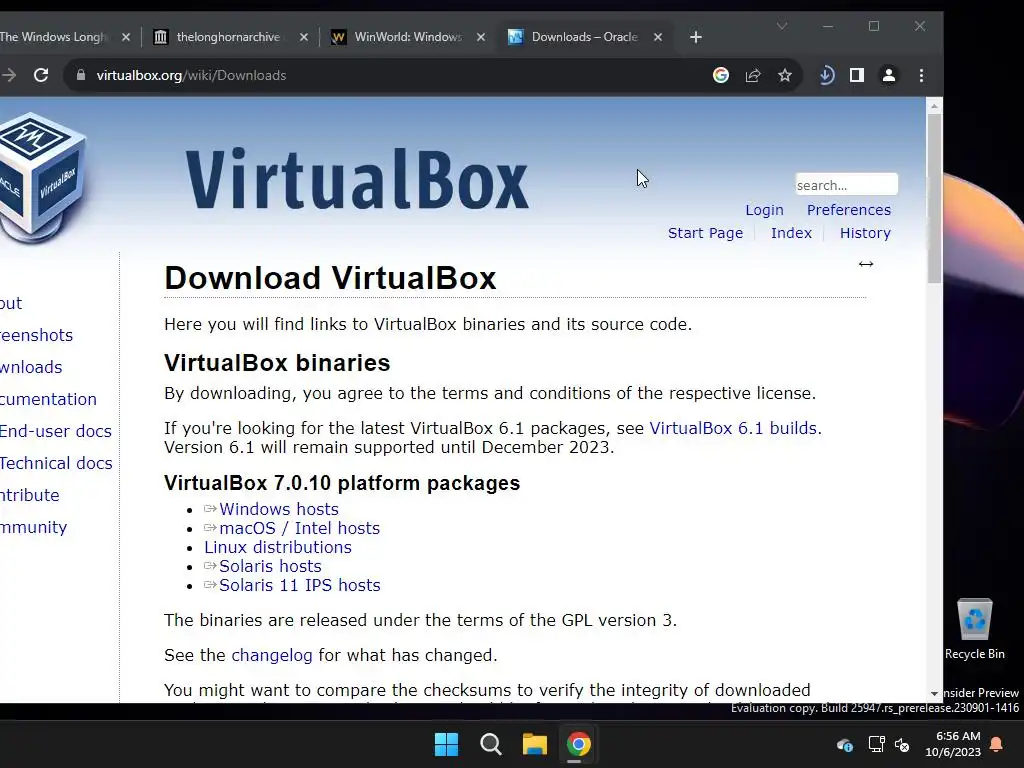
Task: Click the page vertical scrollbar thumb
Action: click(x=935, y=198)
